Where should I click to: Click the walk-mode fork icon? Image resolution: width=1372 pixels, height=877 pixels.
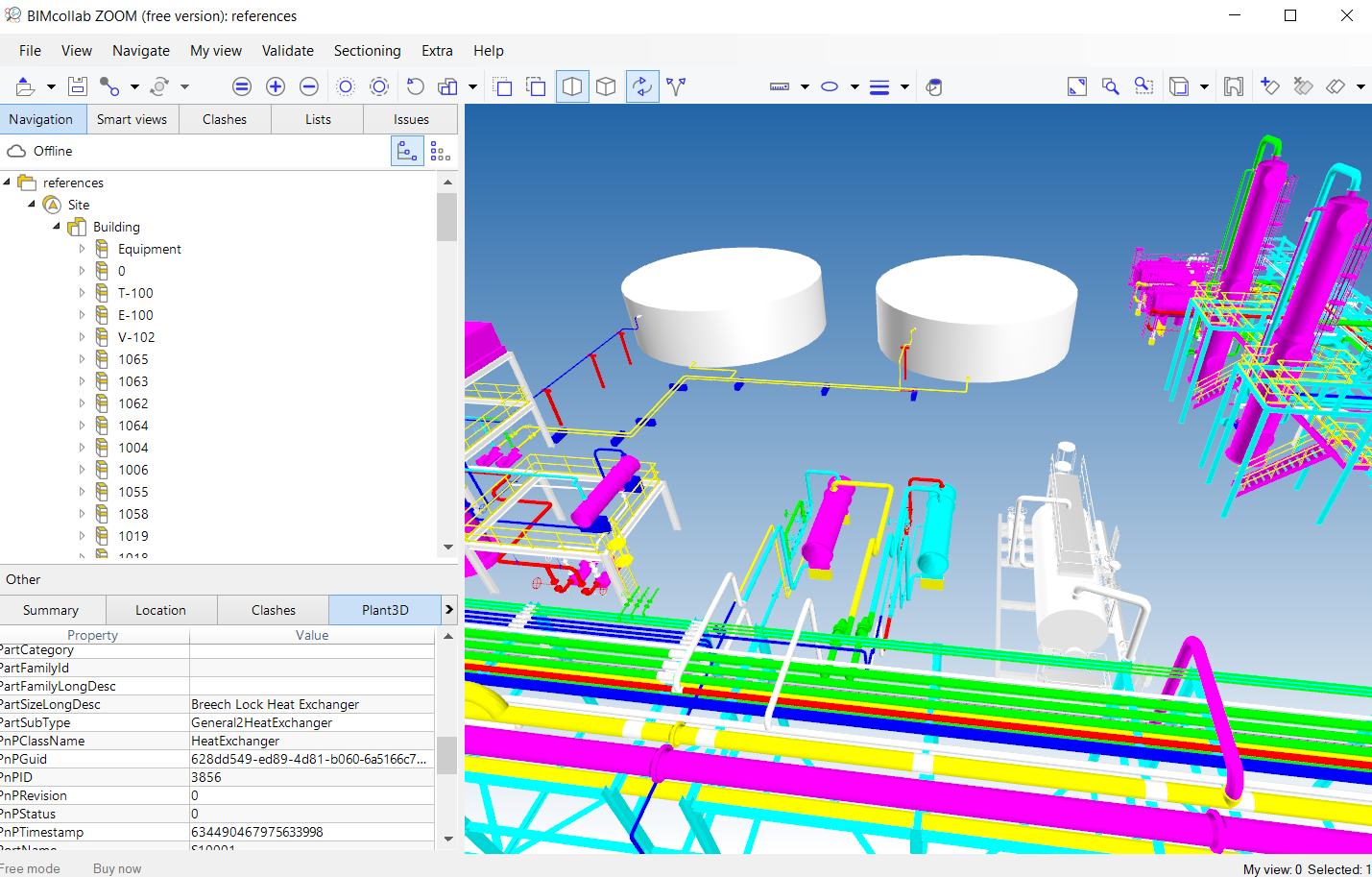pos(676,86)
